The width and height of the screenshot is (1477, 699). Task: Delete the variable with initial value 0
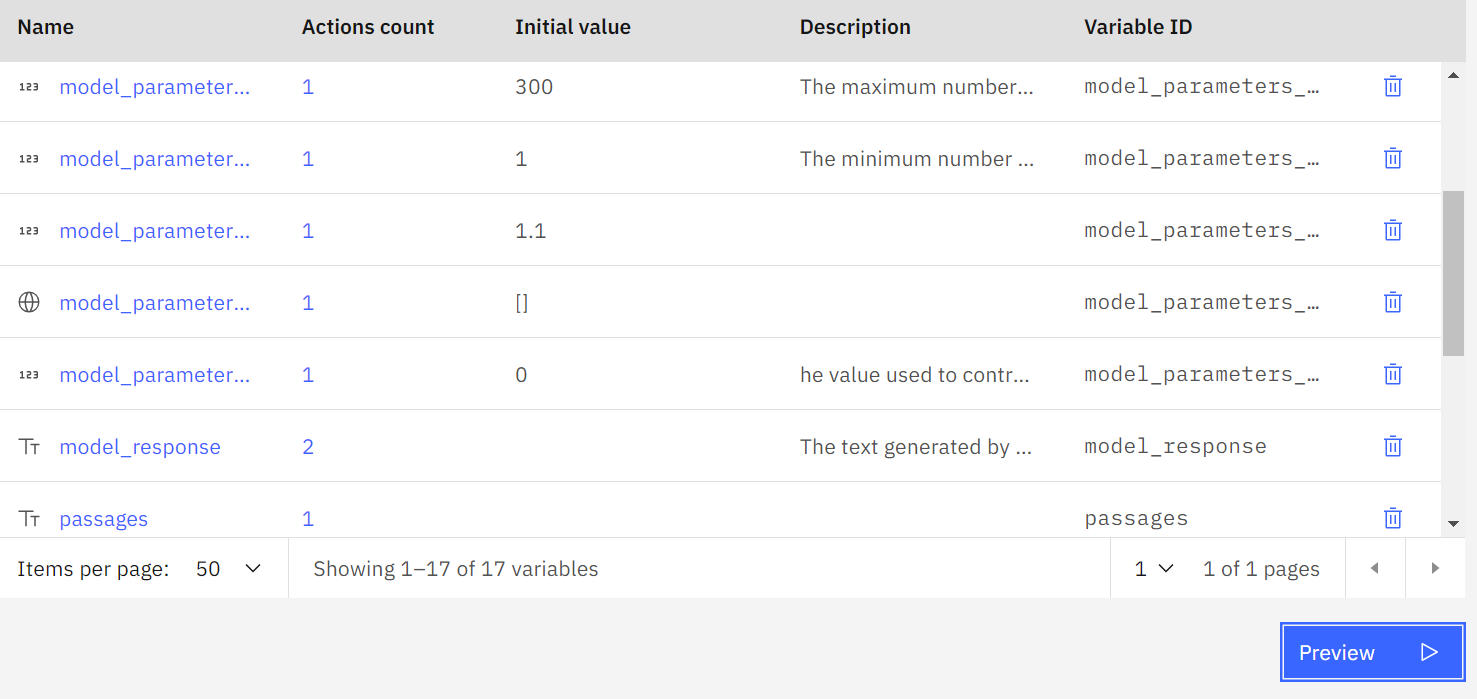pos(1392,375)
